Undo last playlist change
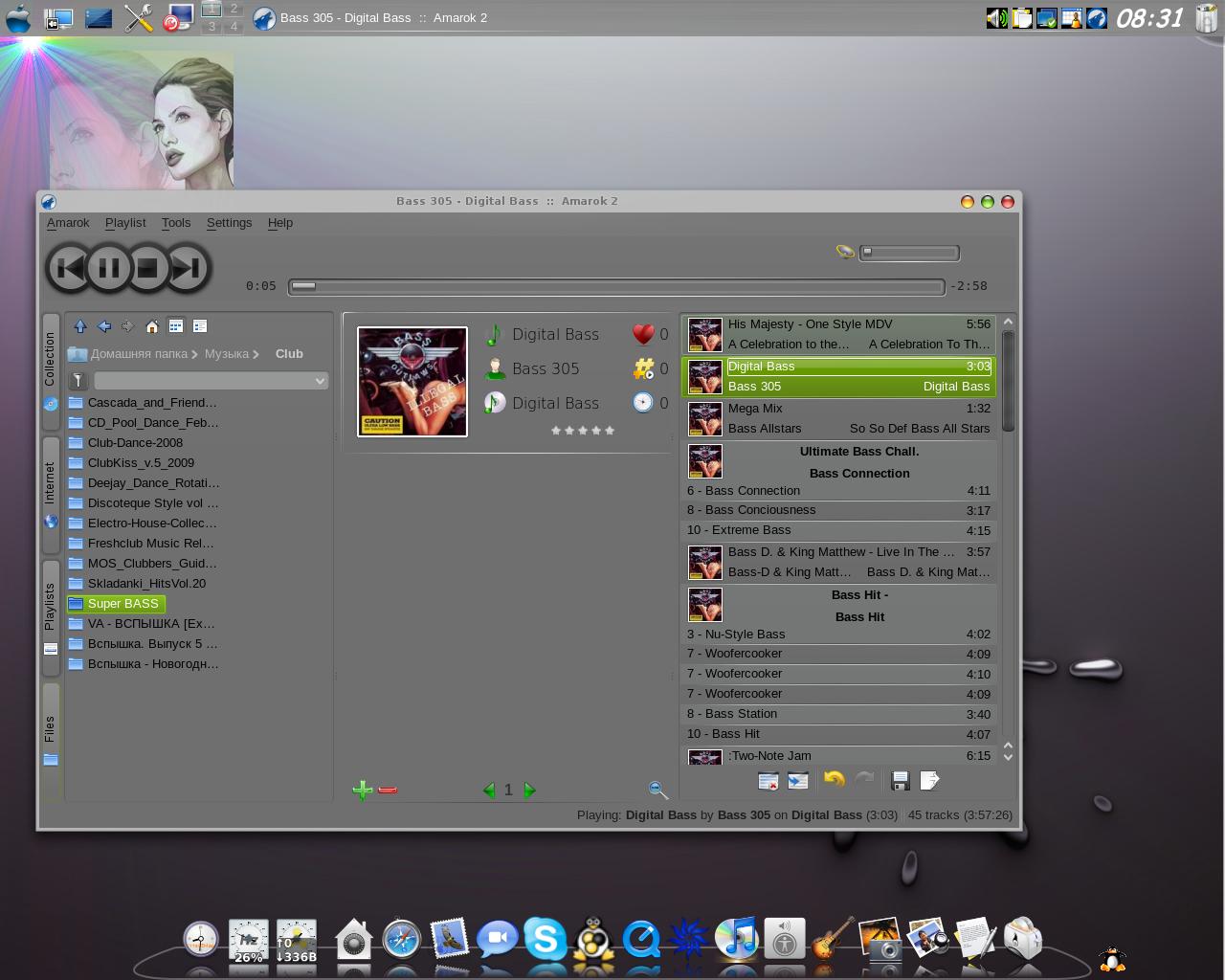 834,780
